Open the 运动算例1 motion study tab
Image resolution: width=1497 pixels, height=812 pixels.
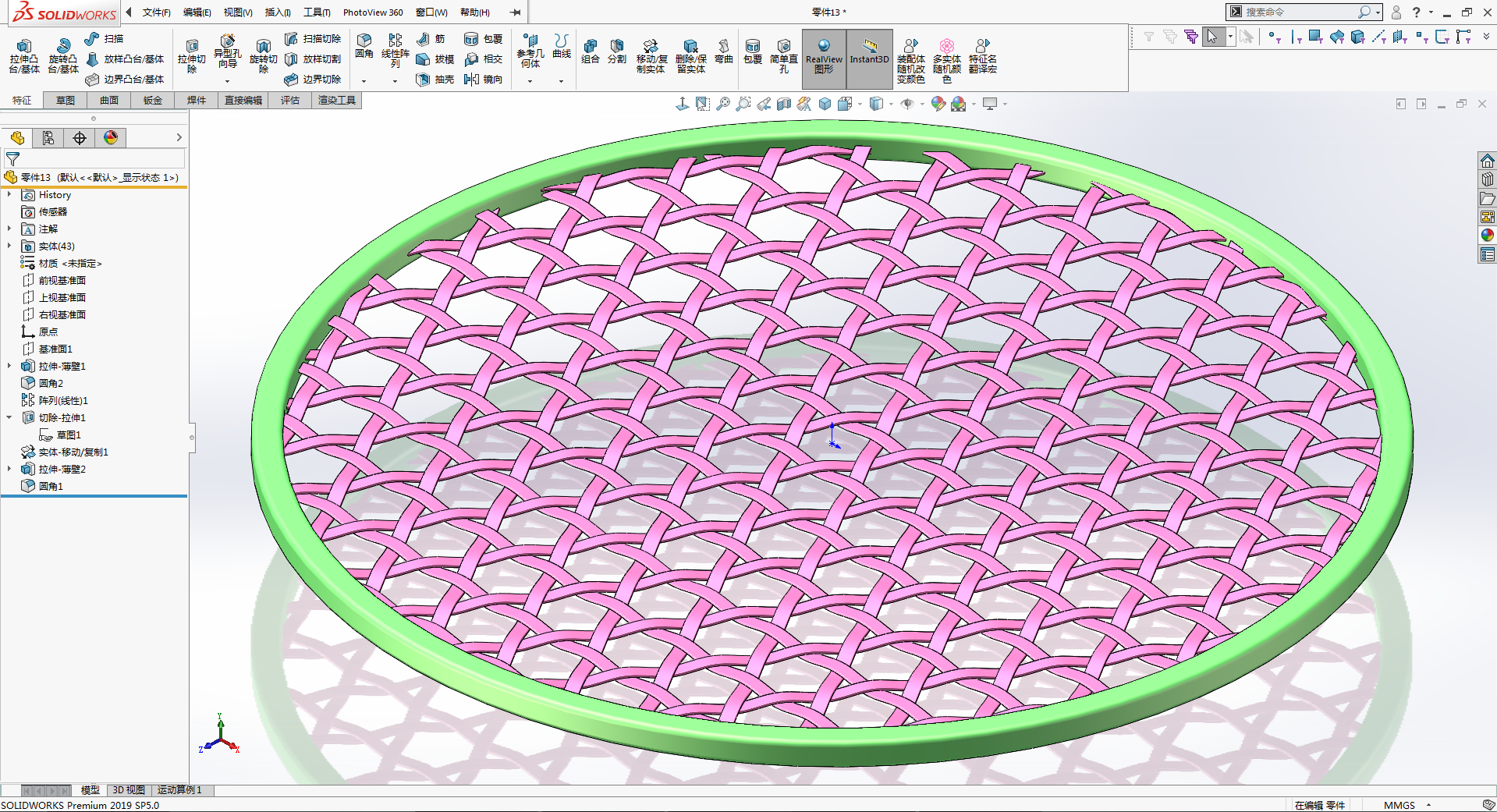pyautogui.click(x=179, y=790)
